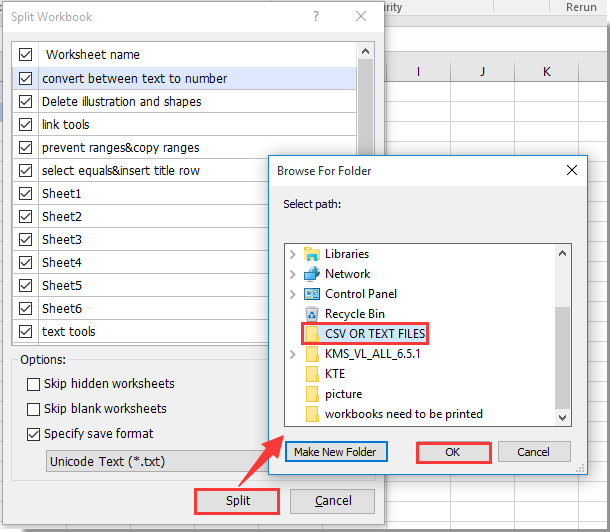Toggle the Worksheet name select-all checkbox

[x=26, y=54]
